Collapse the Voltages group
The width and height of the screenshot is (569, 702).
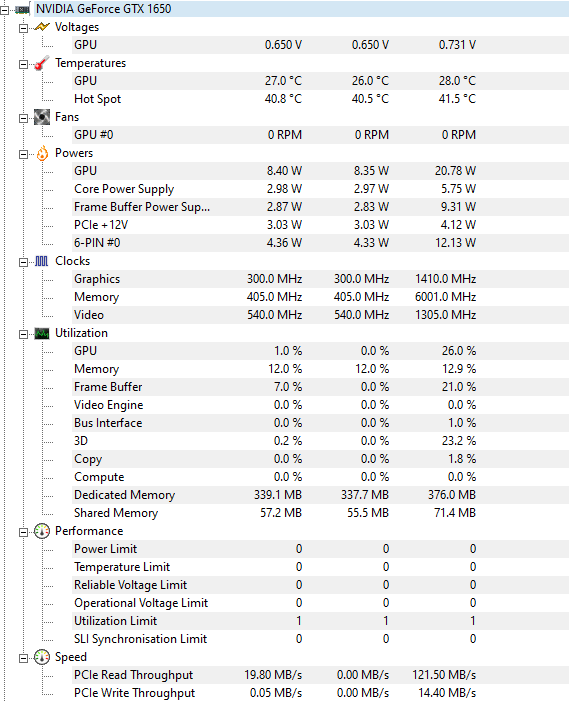coord(23,28)
